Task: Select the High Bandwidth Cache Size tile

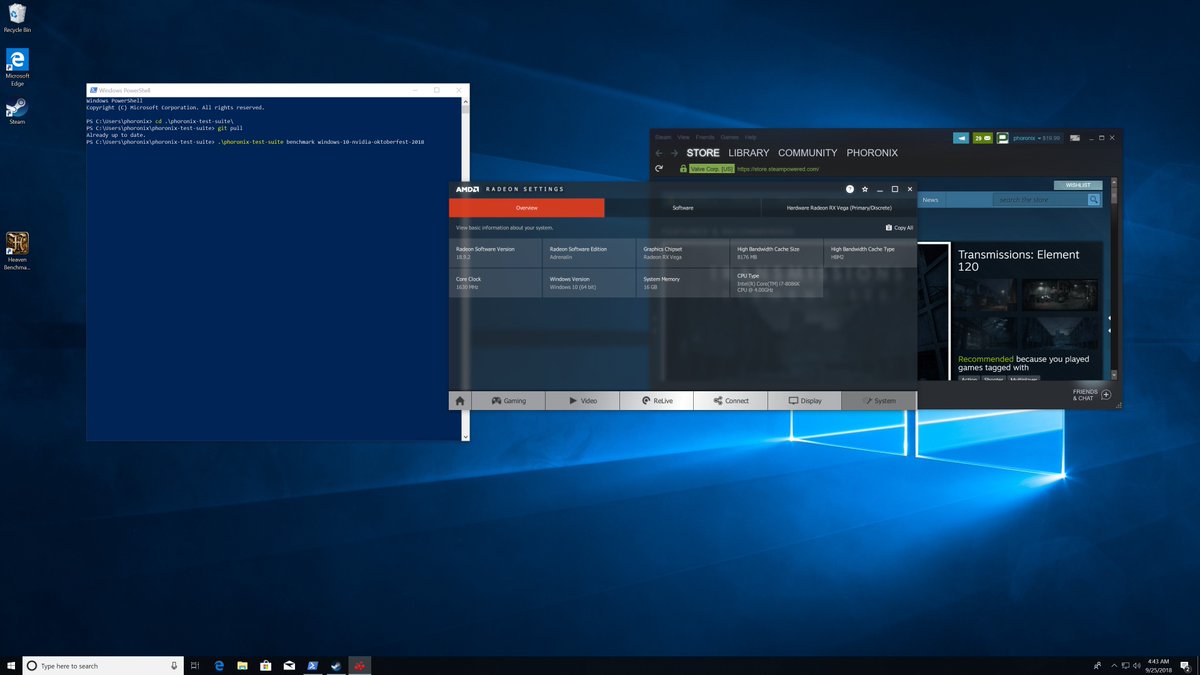Action: point(776,253)
